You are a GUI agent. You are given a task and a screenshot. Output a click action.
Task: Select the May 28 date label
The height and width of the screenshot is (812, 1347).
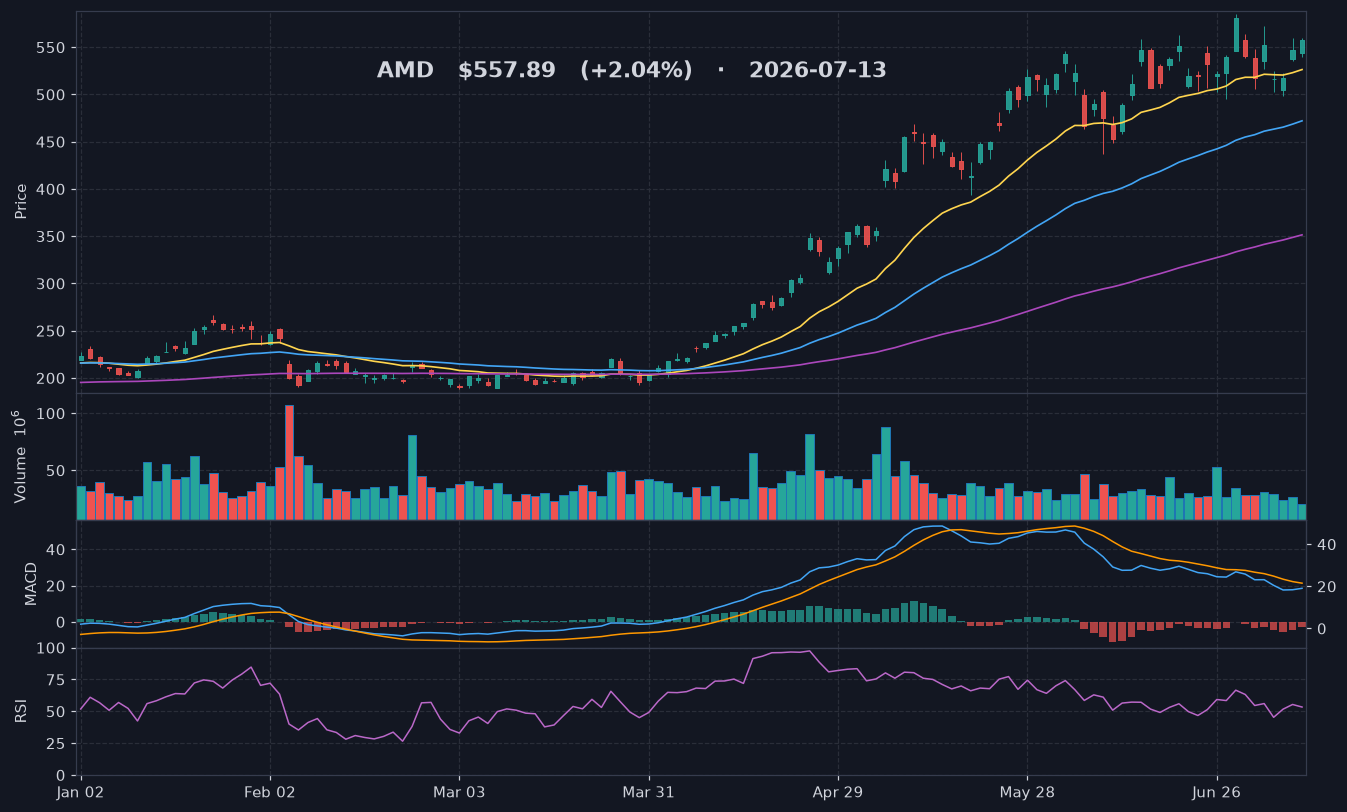coord(1028,792)
